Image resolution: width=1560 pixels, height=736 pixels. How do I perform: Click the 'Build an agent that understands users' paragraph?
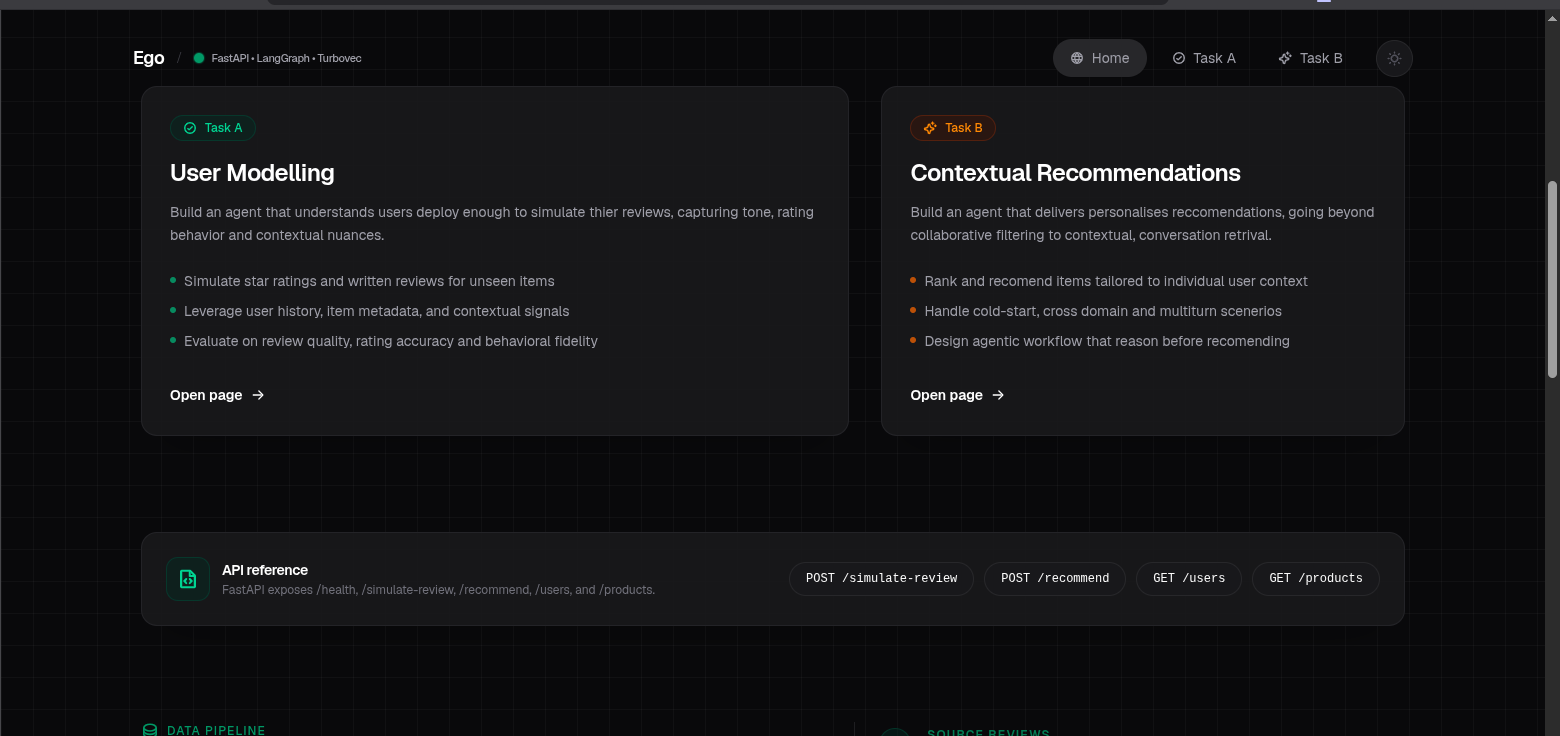492,224
